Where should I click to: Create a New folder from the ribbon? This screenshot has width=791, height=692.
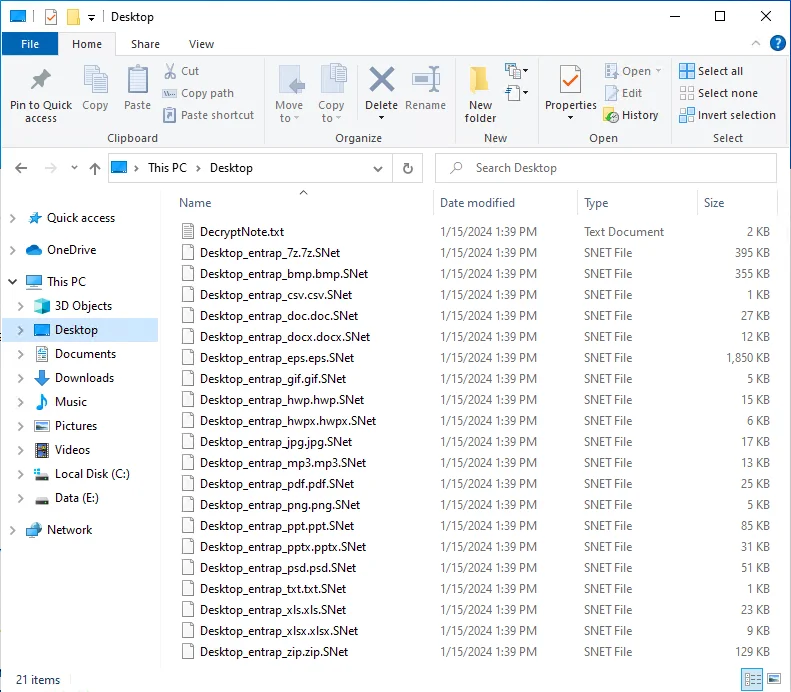[x=480, y=91]
